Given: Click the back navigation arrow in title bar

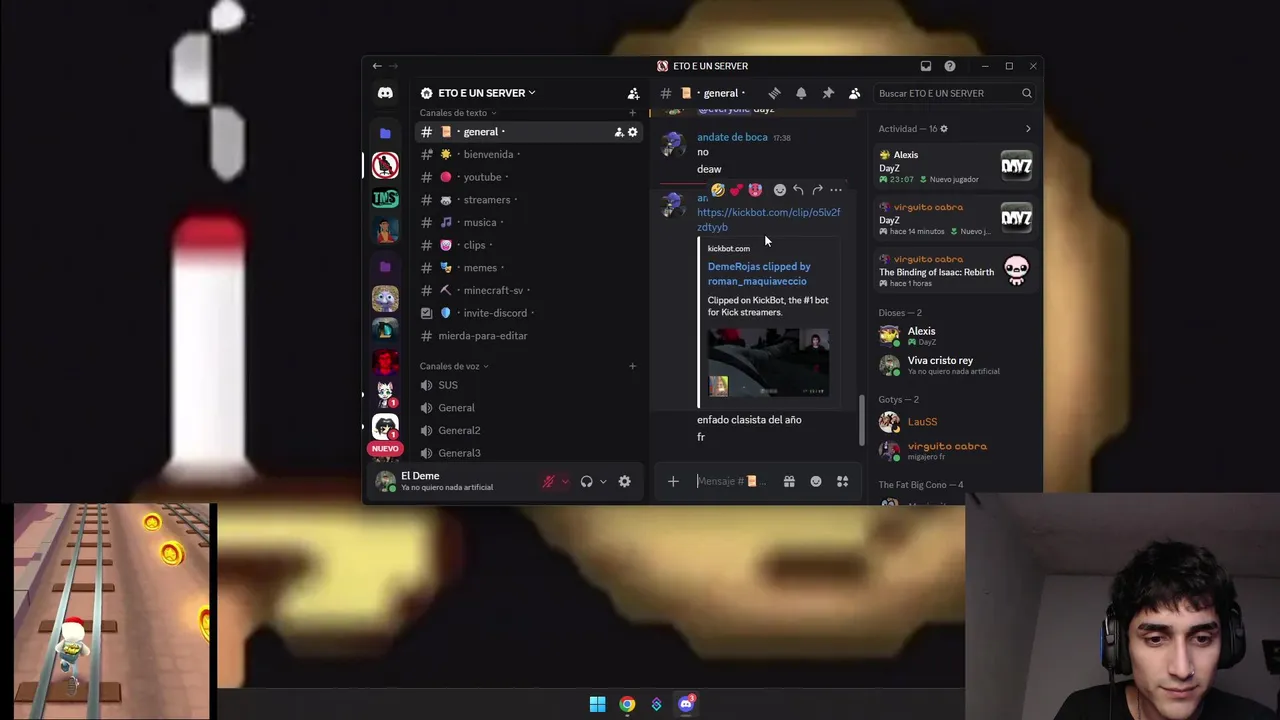Looking at the screenshot, I should [377, 66].
